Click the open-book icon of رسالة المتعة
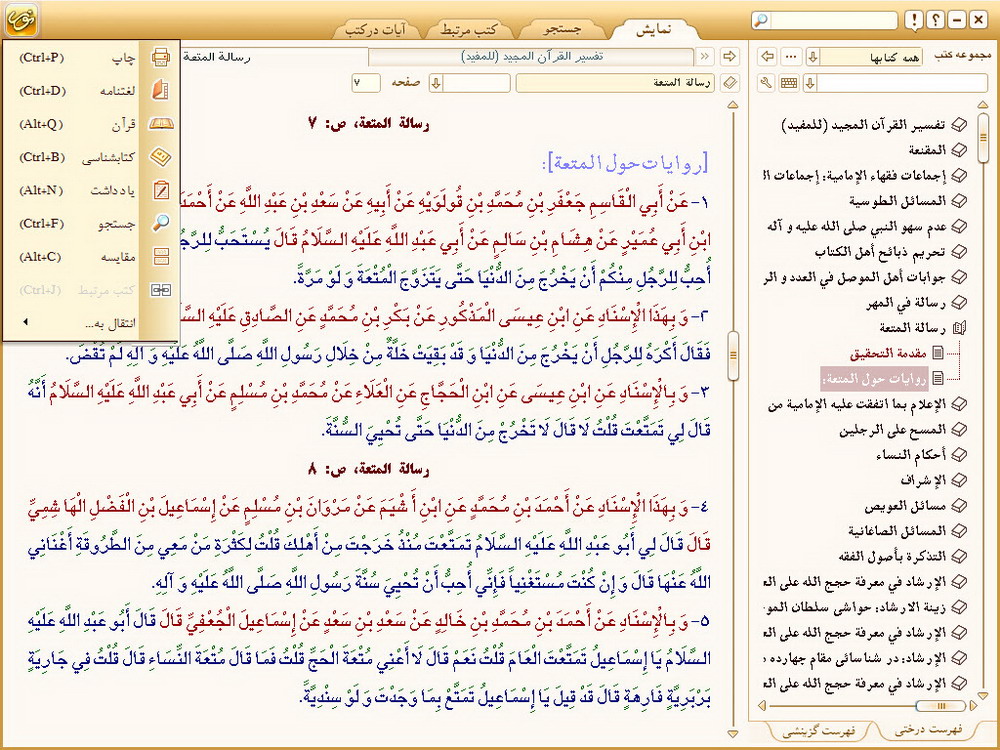This screenshot has width=1000, height=750. [959, 328]
